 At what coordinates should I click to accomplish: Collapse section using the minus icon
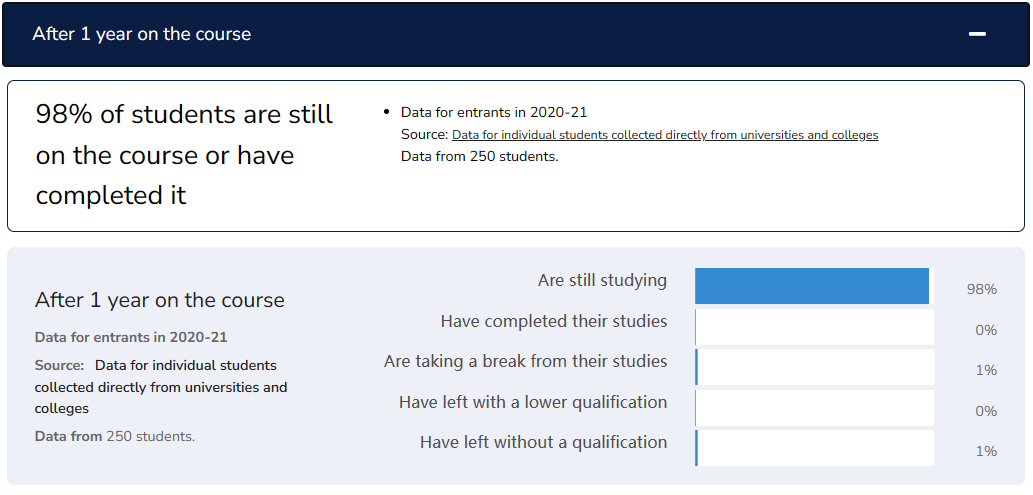click(977, 34)
